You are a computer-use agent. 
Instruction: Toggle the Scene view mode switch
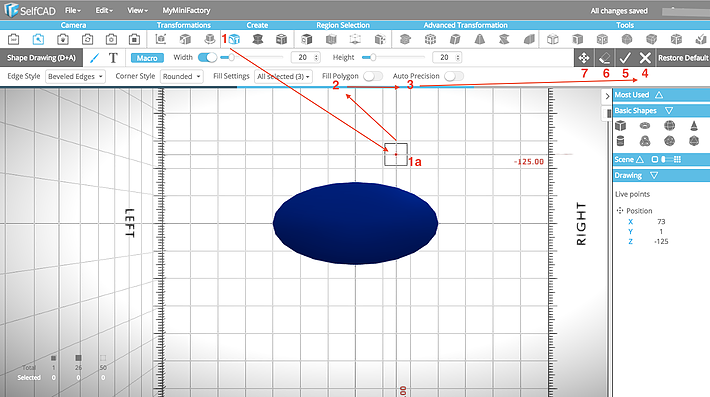tap(666, 159)
